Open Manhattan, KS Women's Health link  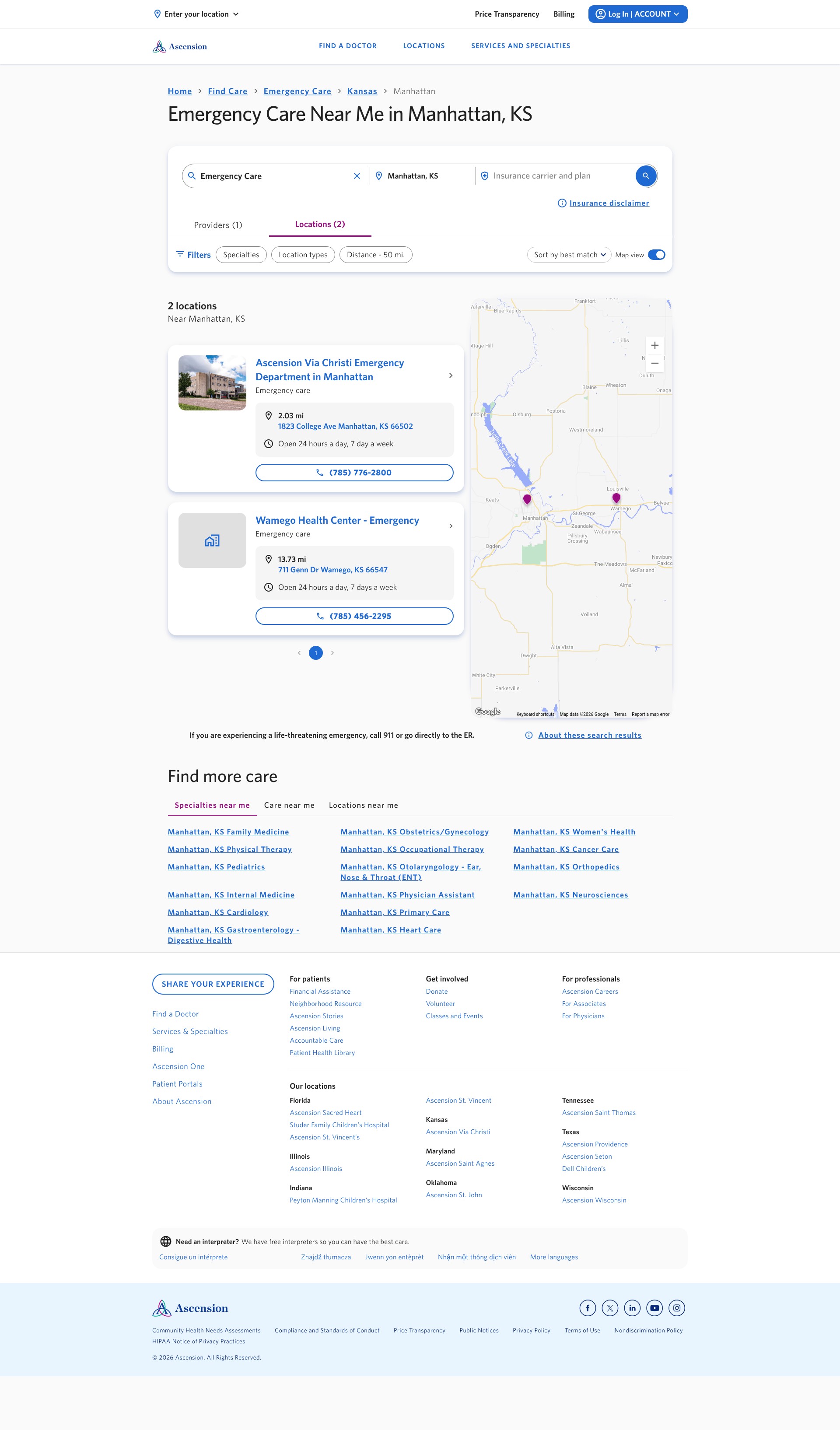(x=574, y=832)
